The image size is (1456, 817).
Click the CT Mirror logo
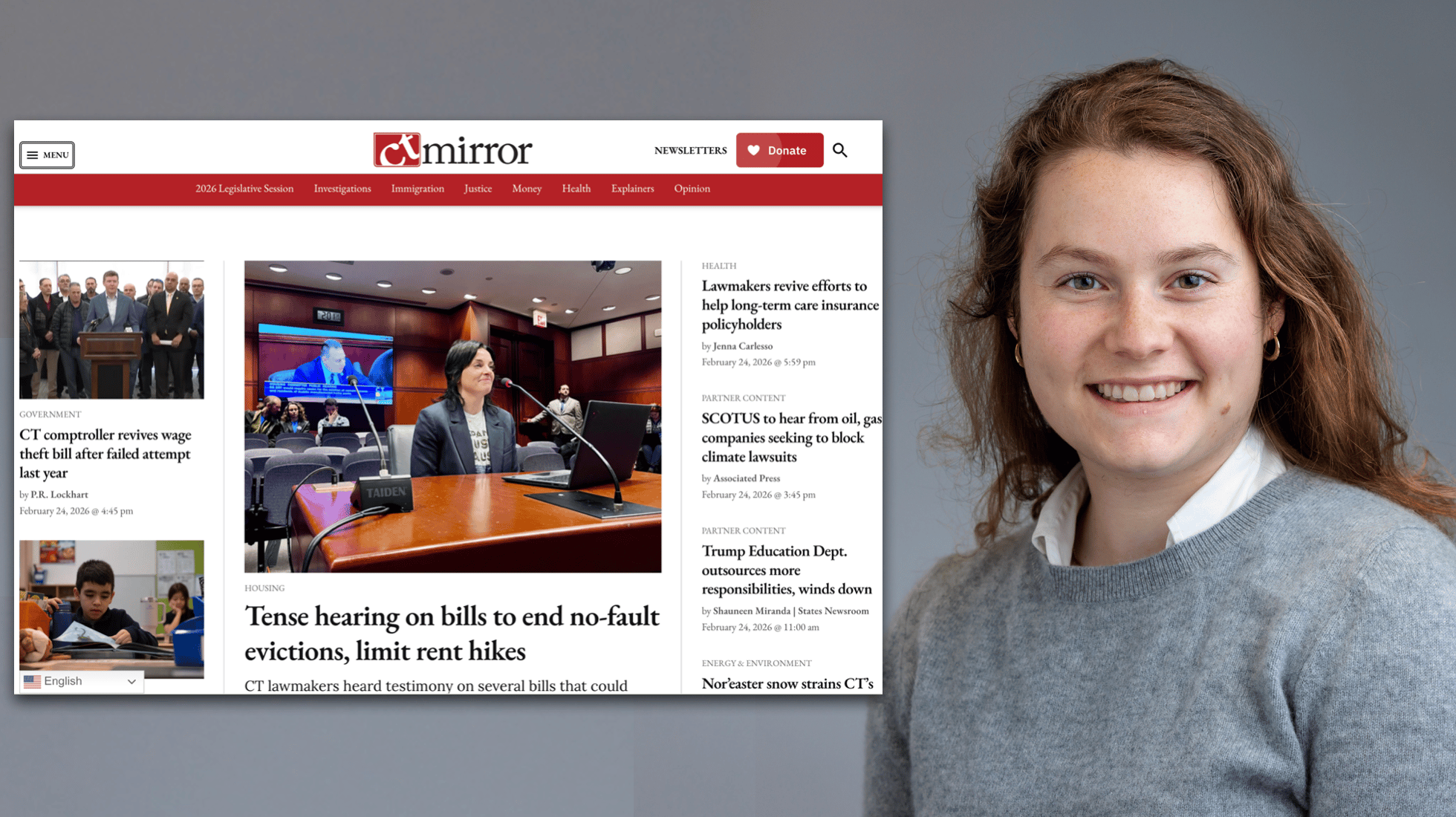(x=452, y=150)
